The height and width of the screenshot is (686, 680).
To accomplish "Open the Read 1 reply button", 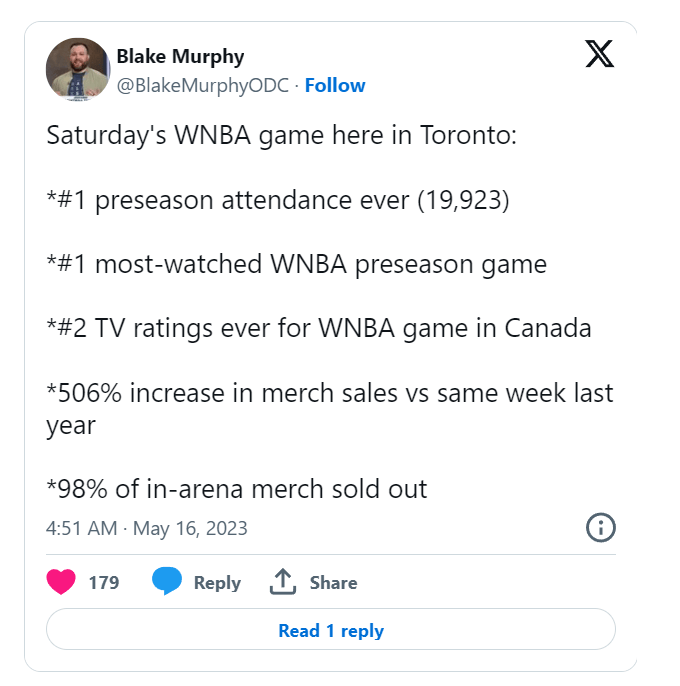I will coord(331,629).
